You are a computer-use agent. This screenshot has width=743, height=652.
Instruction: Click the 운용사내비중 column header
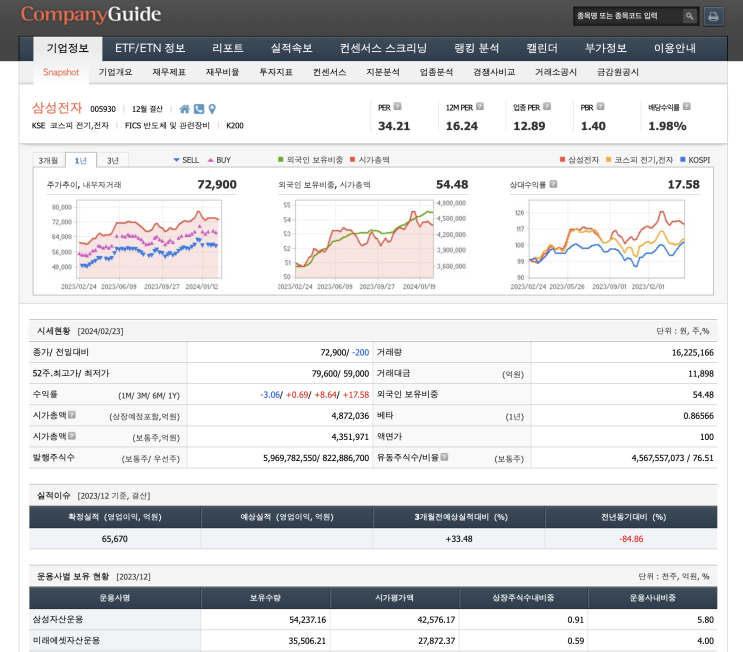(652, 598)
